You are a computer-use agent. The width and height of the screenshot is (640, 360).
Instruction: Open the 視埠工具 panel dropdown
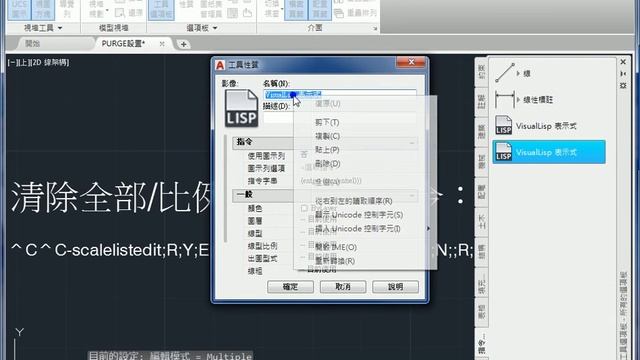click(60, 28)
